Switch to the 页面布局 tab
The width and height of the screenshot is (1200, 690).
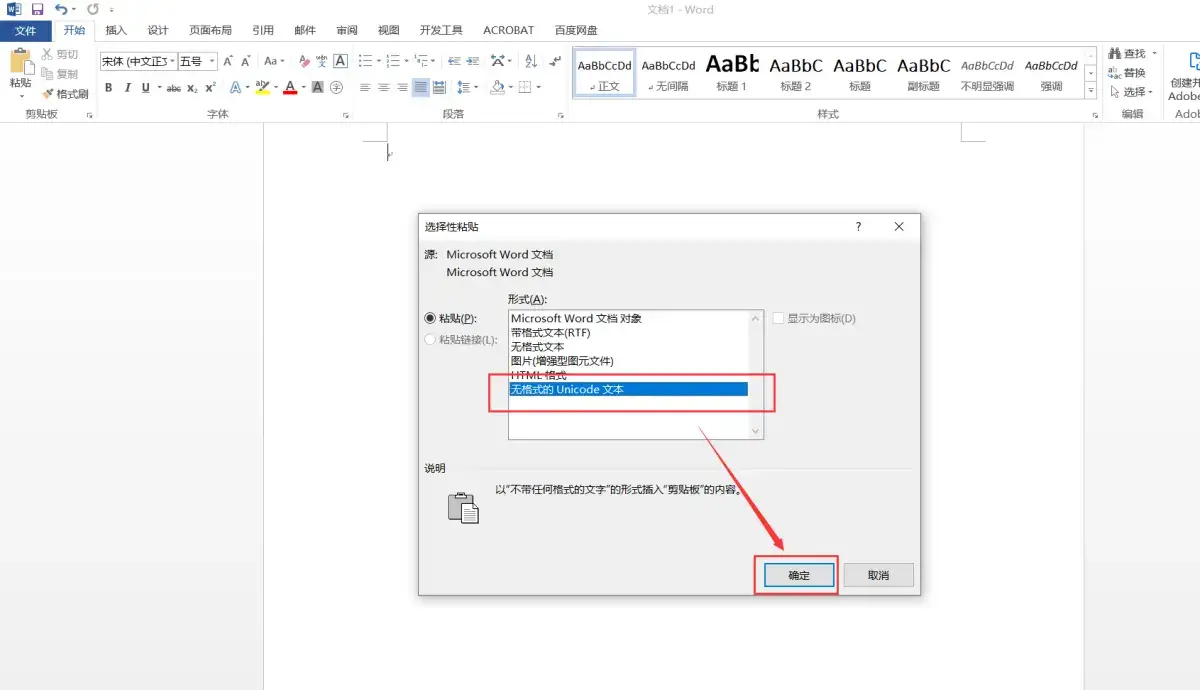pos(210,31)
